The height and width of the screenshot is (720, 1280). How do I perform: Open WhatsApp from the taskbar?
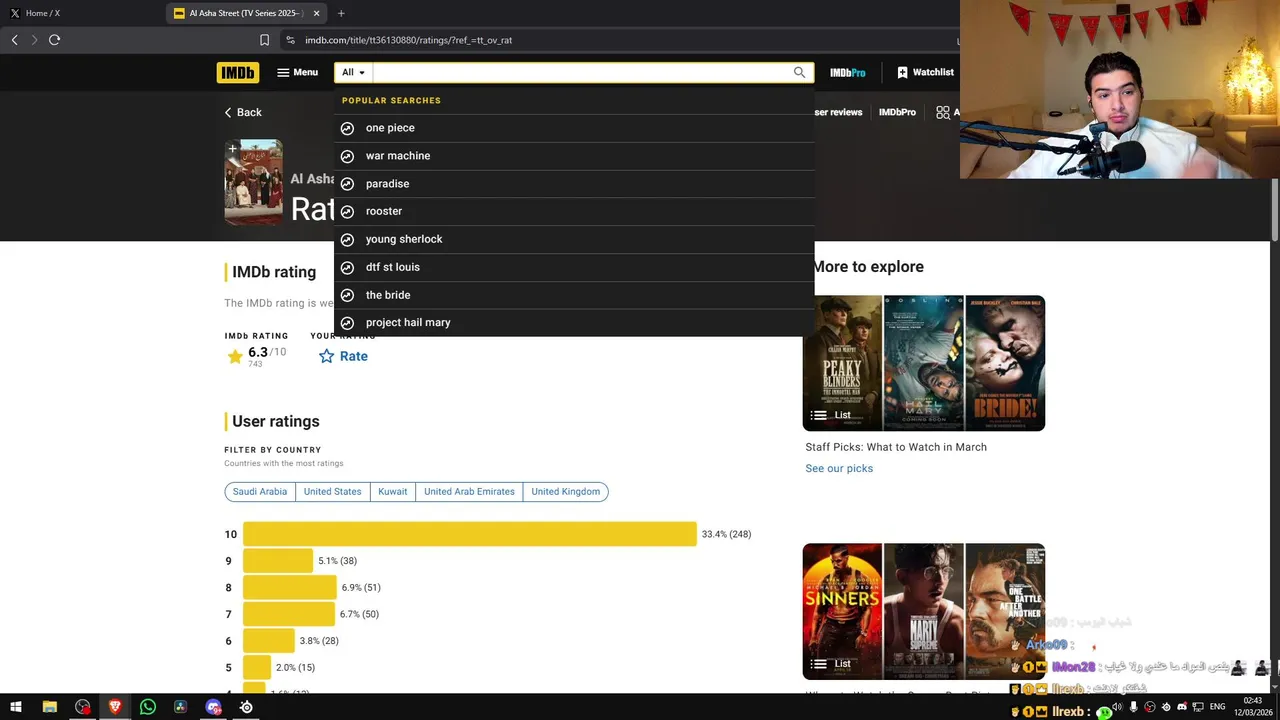pos(148,707)
